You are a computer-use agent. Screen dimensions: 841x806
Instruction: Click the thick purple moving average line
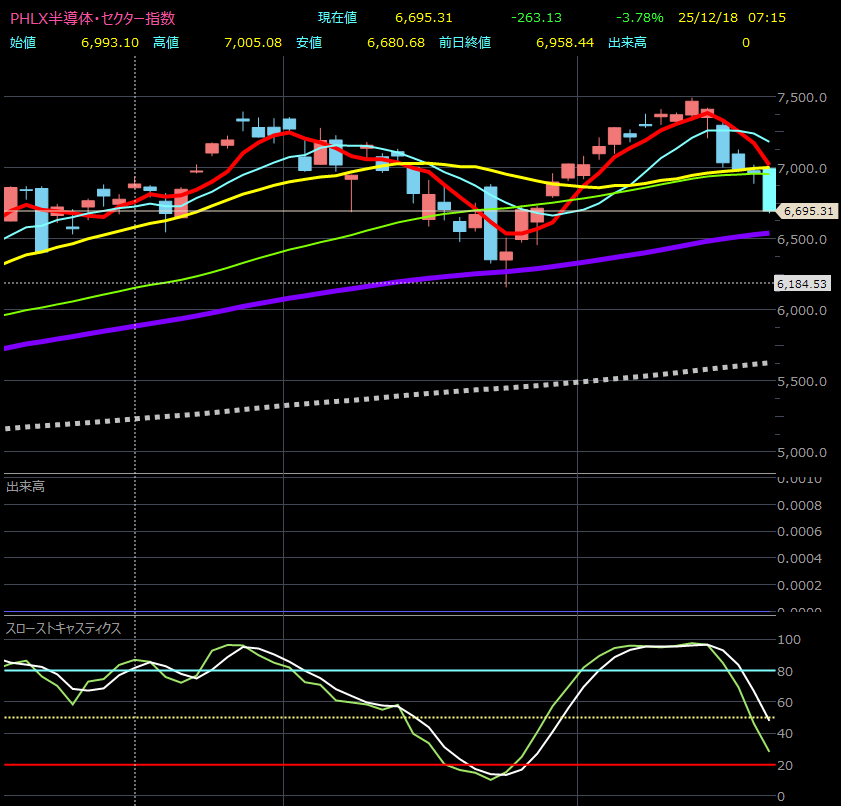click(x=400, y=278)
